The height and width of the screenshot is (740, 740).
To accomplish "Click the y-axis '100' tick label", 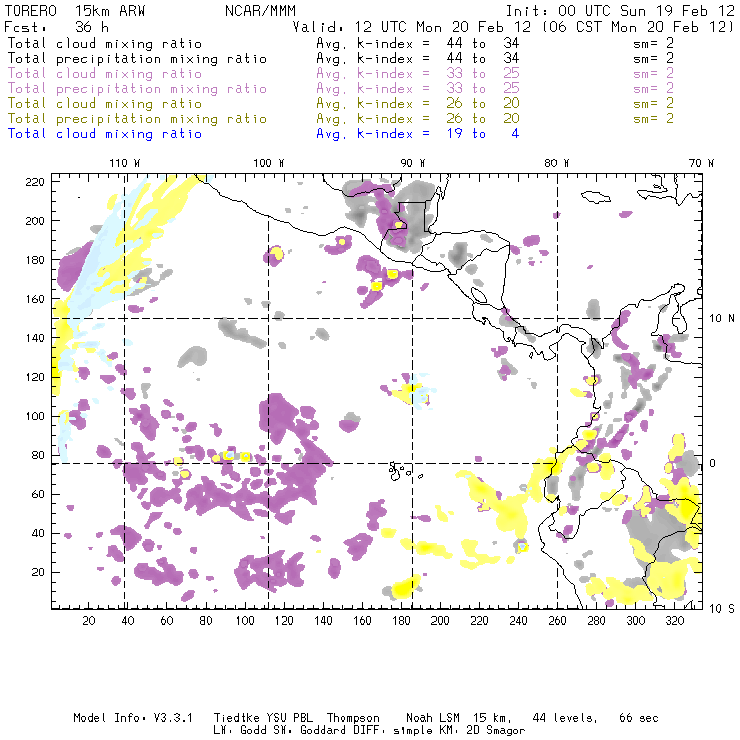I will tap(35, 416).
